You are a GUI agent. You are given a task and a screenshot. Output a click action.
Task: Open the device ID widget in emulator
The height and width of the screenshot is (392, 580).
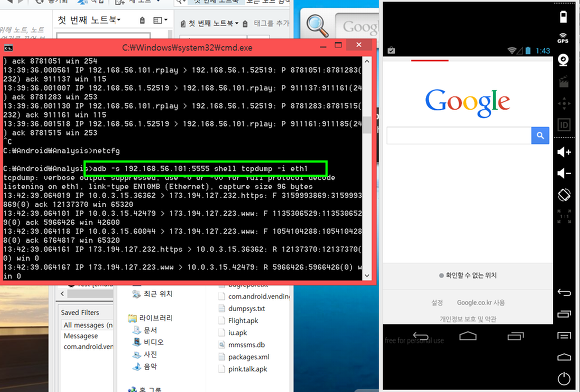pos(564,125)
